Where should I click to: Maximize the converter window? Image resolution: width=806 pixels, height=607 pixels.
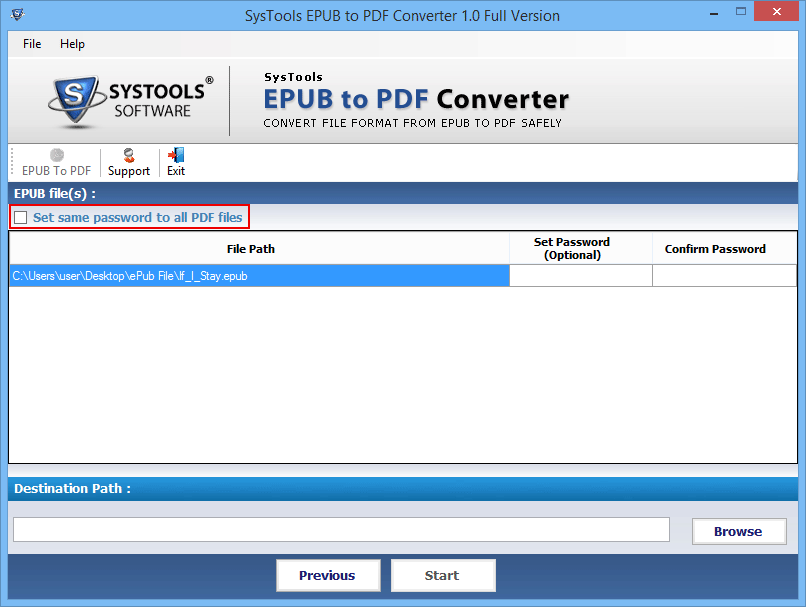(x=740, y=11)
